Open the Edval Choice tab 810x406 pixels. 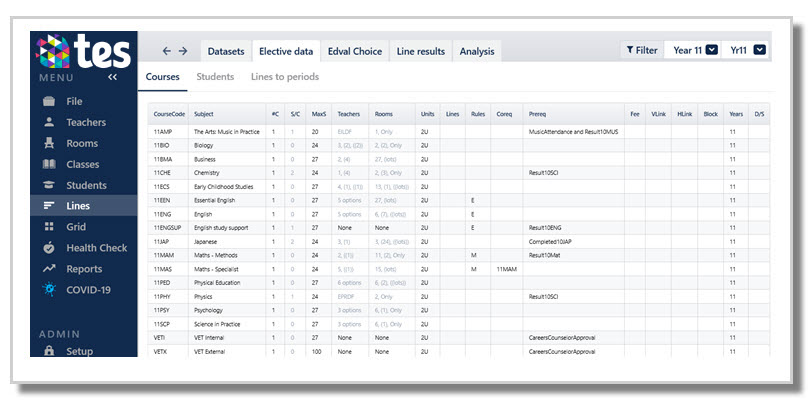[355, 51]
